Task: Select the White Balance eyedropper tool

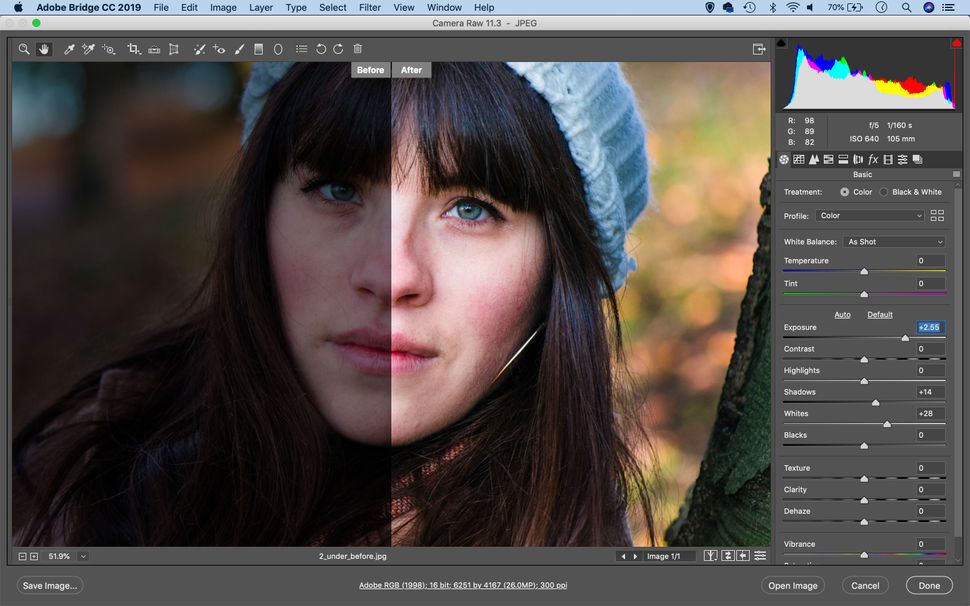Action: coord(69,48)
